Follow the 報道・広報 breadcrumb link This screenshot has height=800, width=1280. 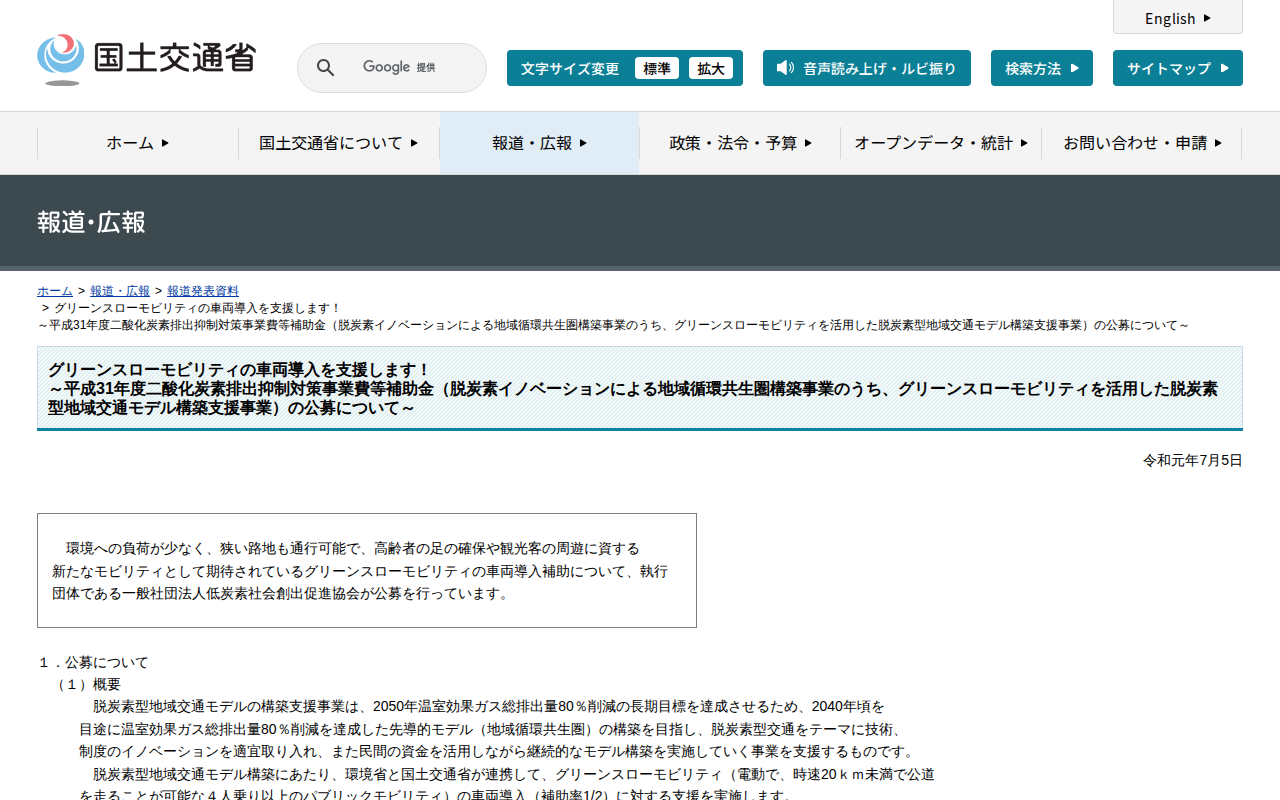point(120,291)
